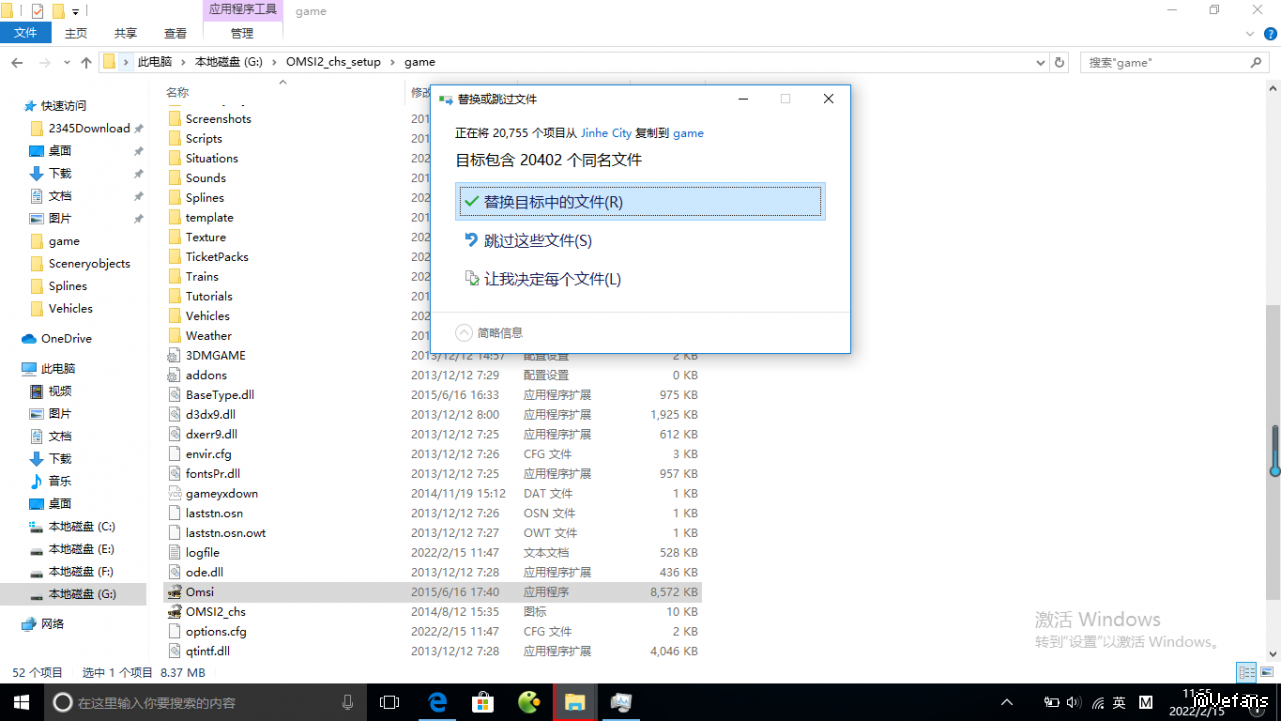Click the 英 input language indicator
This screenshot has height=721, width=1281.
pos(1119,702)
